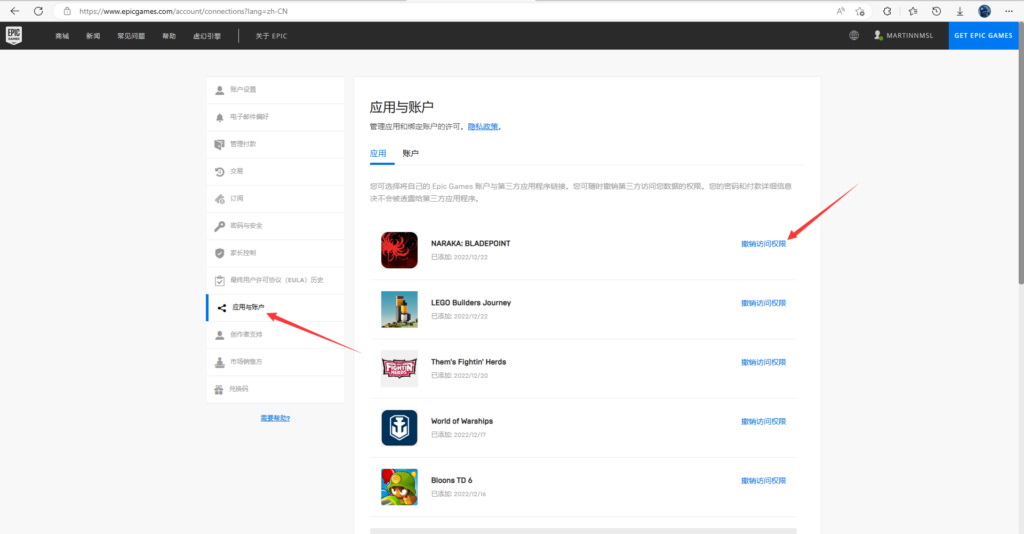Image resolution: width=1024 pixels, height=534 pixels.
Task: Revoke access for LEGO Builders Journey
Action: (x=763, y=304)
